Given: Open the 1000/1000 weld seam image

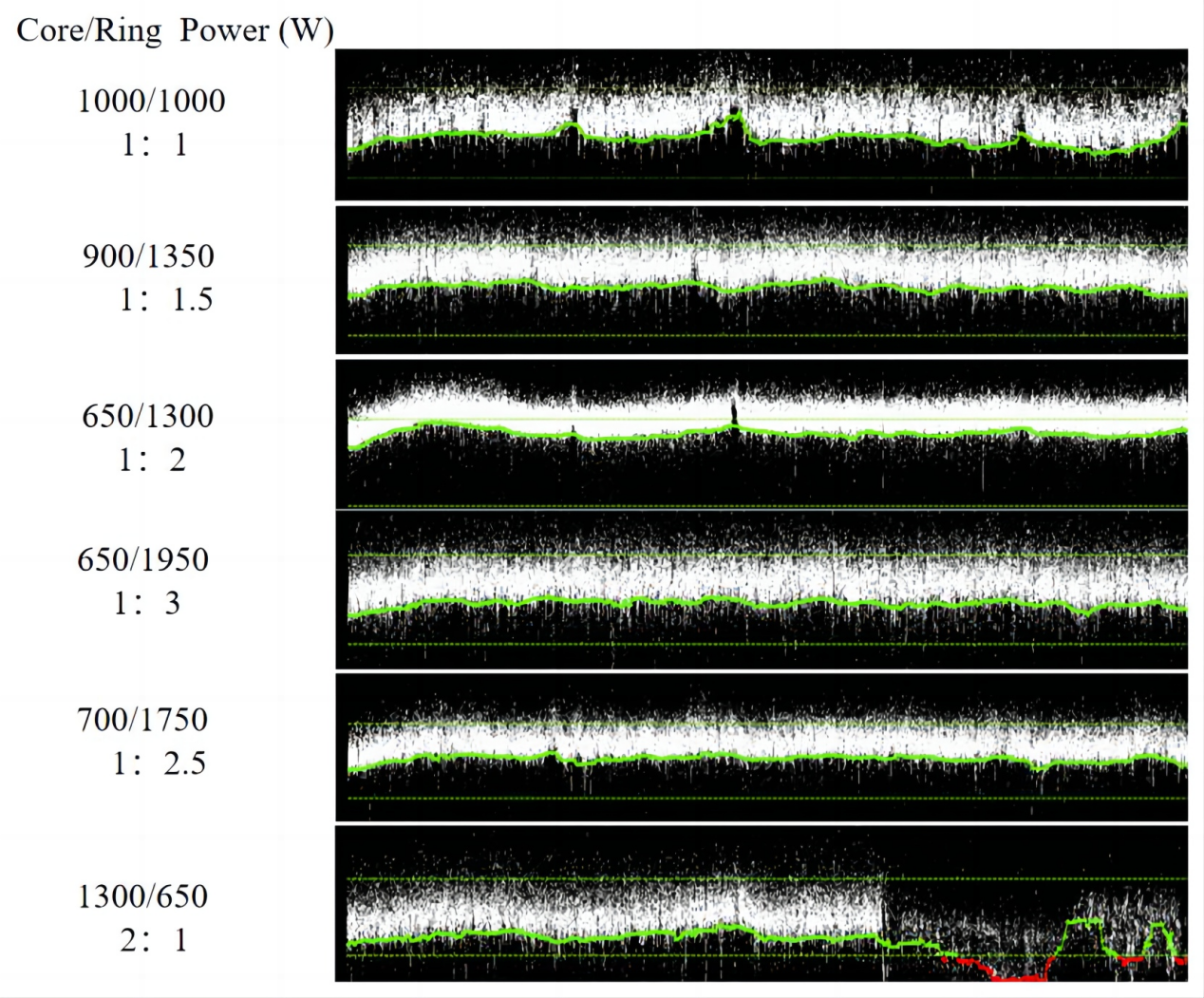Looking at the screenshot, I should [762, 124].
